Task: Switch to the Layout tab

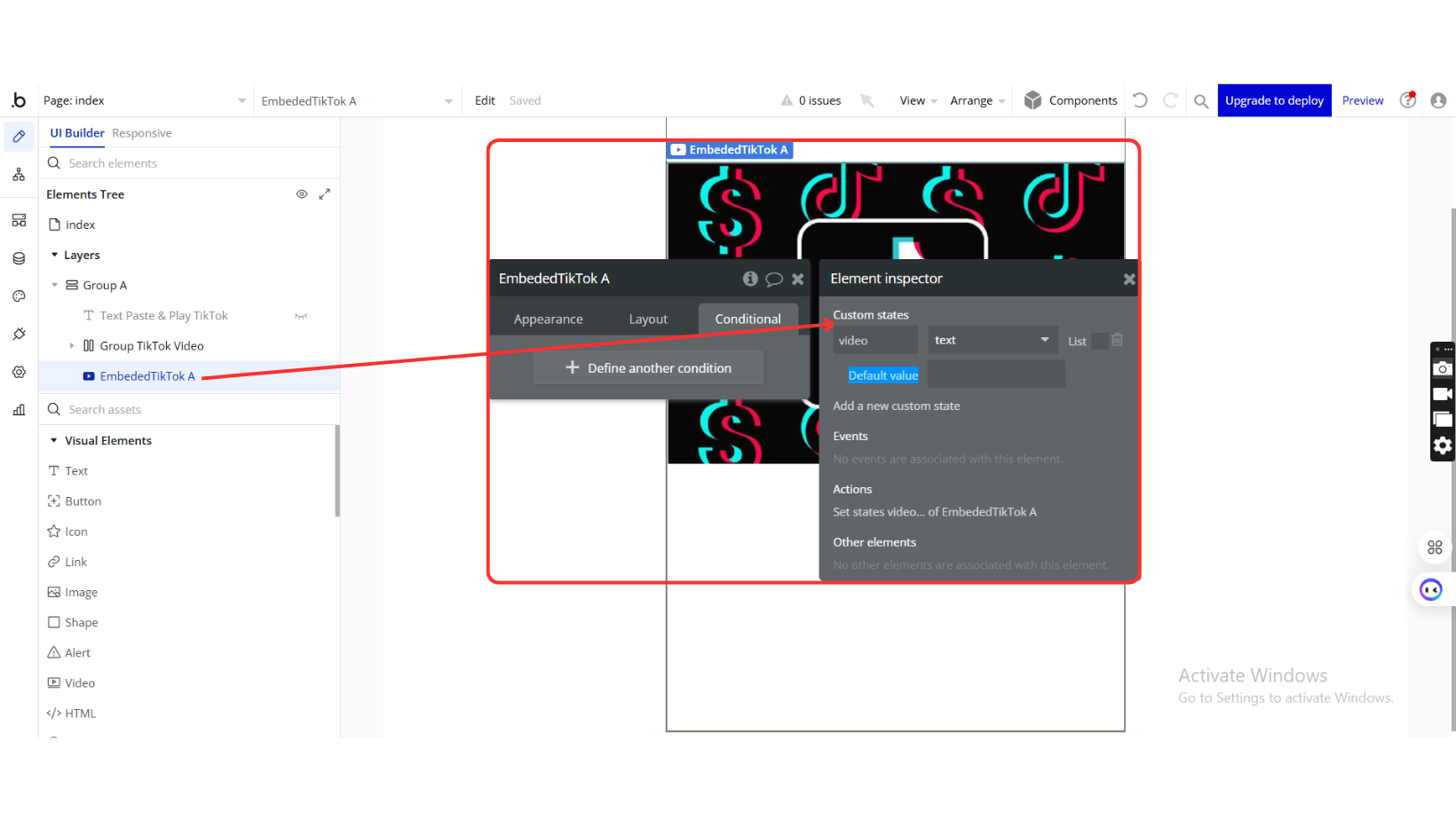Action: pyautogui.click(x=648, y=319)
